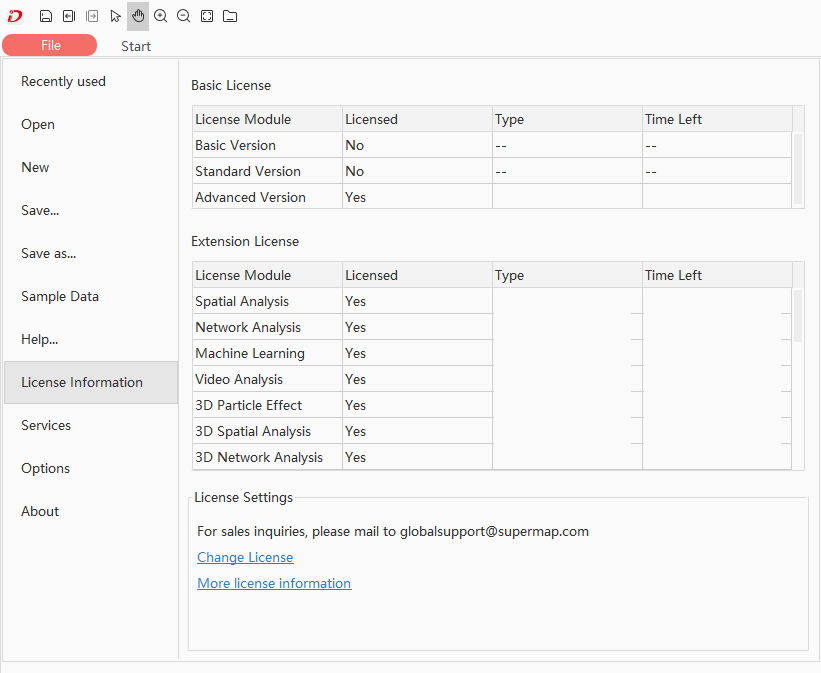Image resolution: width=821 pixels, height=673 pixels.
Task: Switch to the Start tab
Action: pyautogui.click(x=136, y=46)
